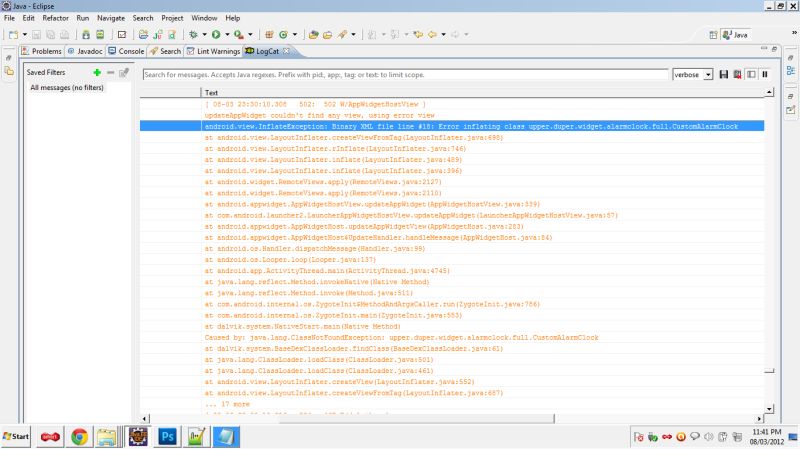Screen dimensions: 800x449
Task: Click the Search flashlight toolbar icon
Action: tap(342, 35)
